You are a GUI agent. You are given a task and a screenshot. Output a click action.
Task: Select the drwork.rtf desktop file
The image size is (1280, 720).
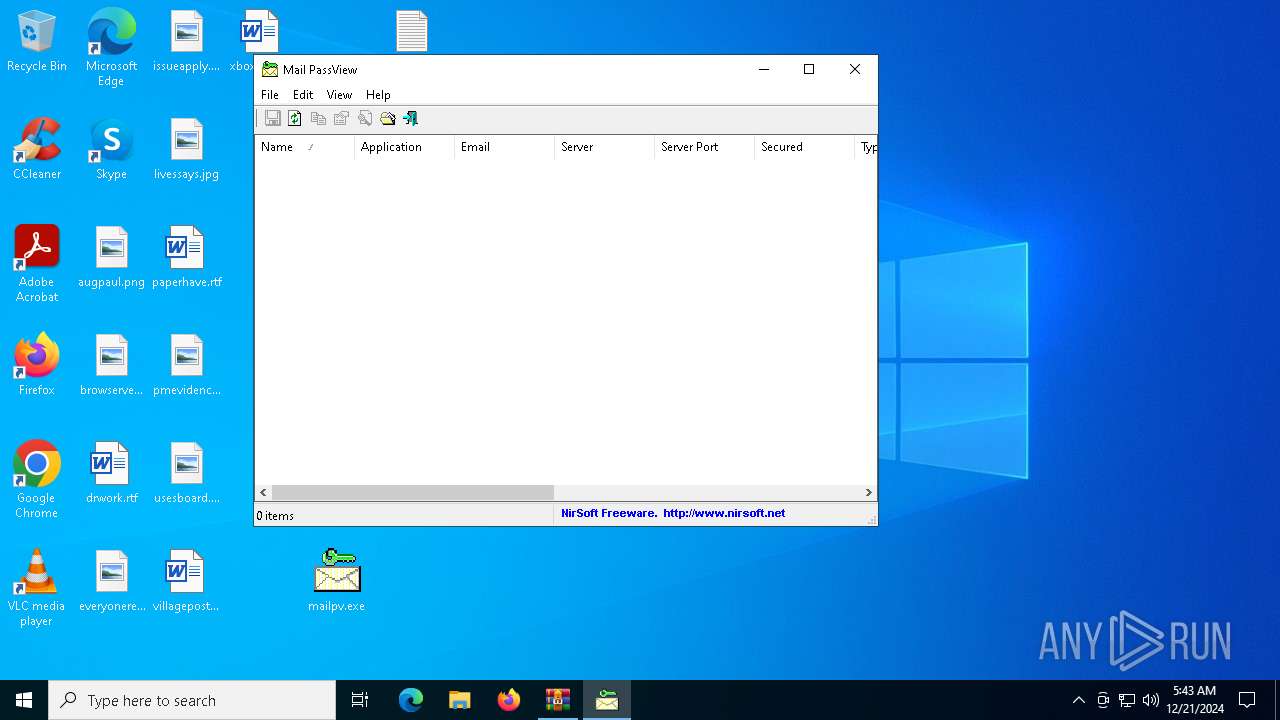111,473
